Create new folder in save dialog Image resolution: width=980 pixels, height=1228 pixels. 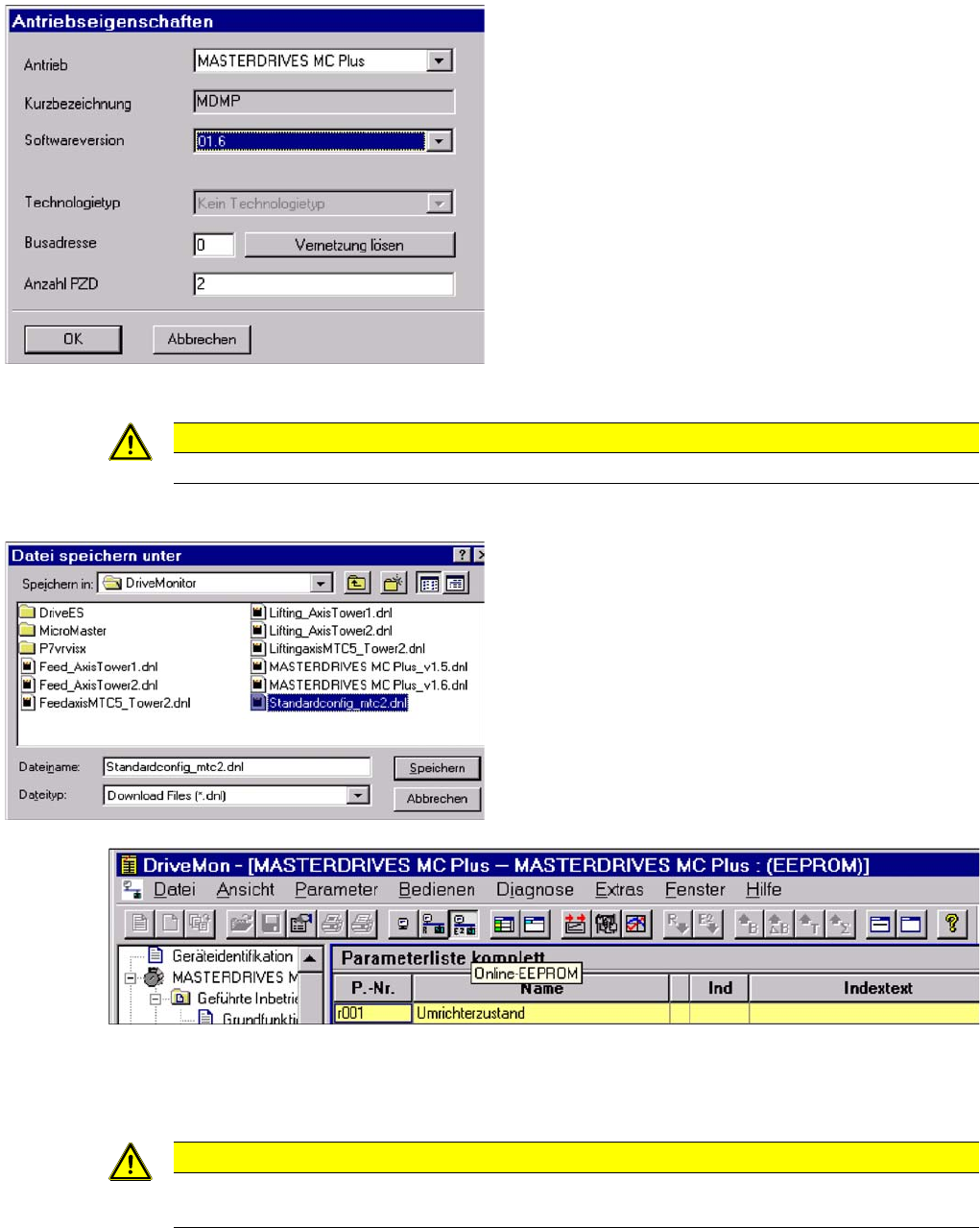(x=394, y=583)
